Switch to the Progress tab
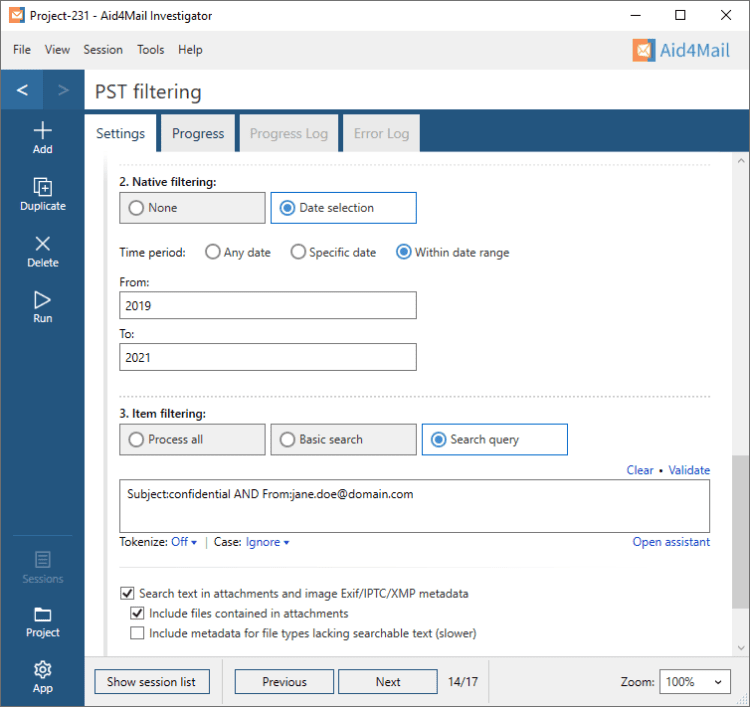Screen dimensions: 750x707 tap(198, 133)
